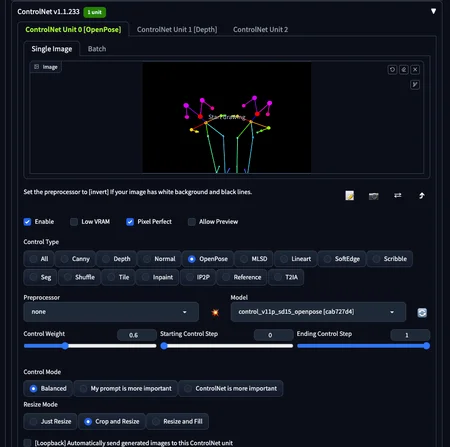Open the Batch tab
450x447 pixels.
[x=97, y=49]
